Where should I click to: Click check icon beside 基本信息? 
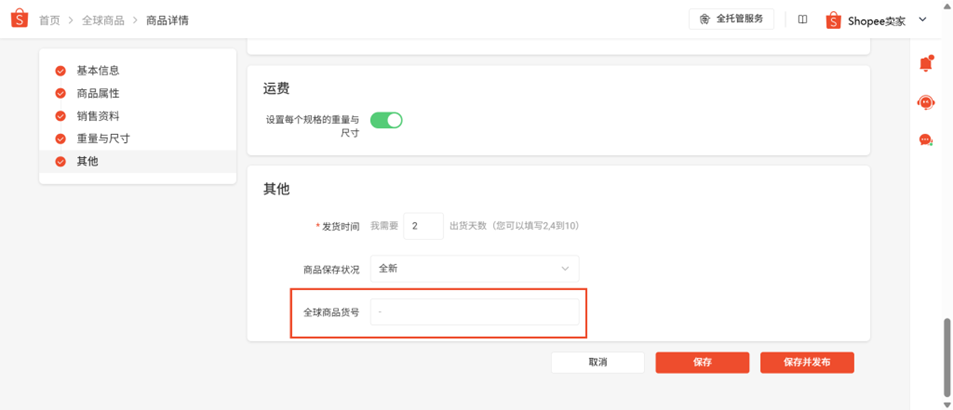click(x=60, y=70)
